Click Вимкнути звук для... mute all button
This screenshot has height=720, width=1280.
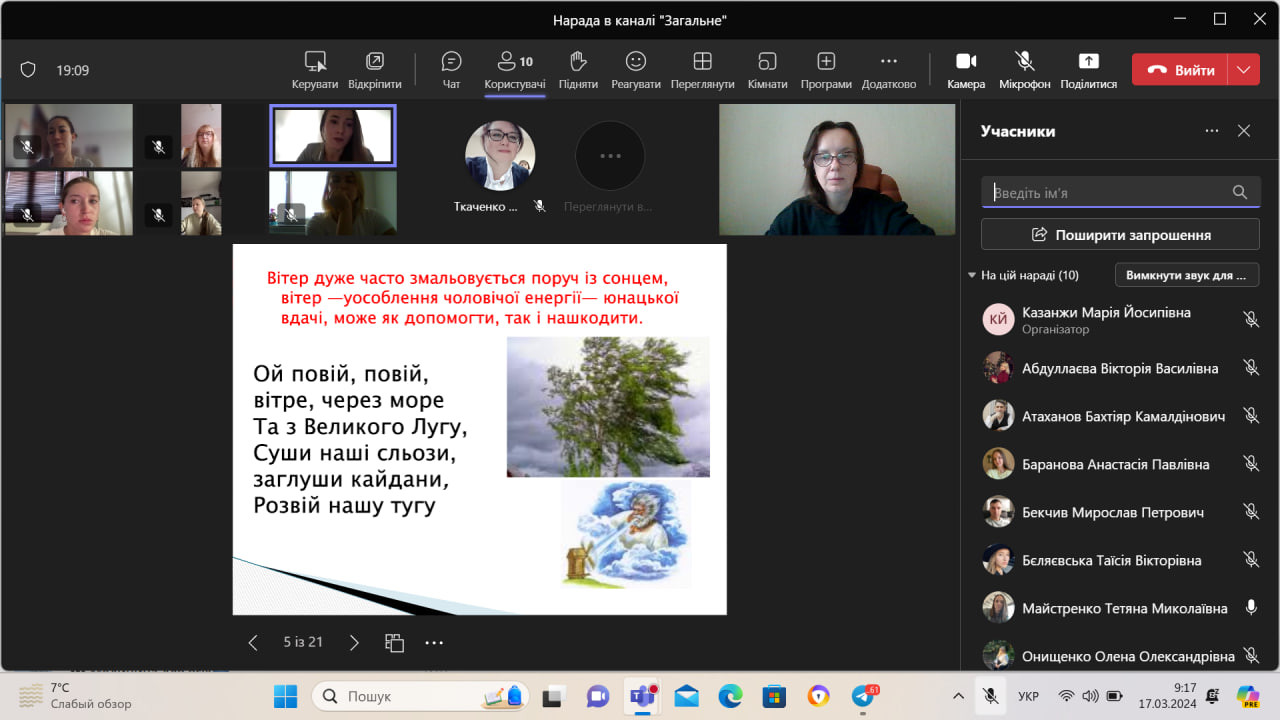click(x=1187, y=275)
